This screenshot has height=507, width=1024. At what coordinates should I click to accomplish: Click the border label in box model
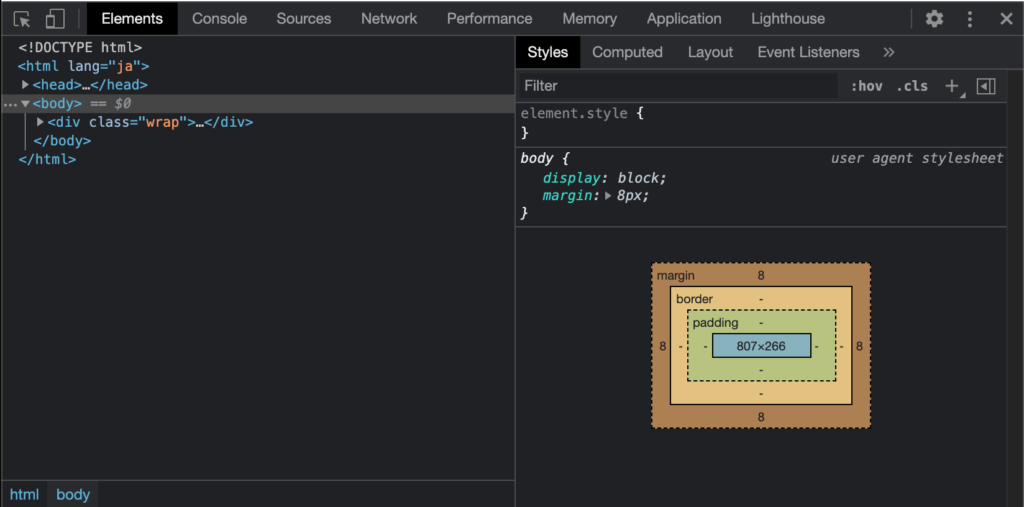(x=694, y=299)
